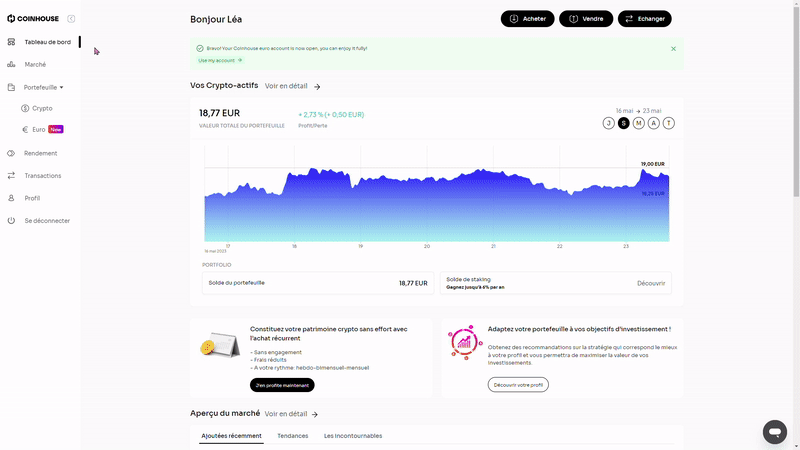Viewport: 800px width, 450px height.
Task: Click Se déconnecter to log out
Action: pos(47,221)
